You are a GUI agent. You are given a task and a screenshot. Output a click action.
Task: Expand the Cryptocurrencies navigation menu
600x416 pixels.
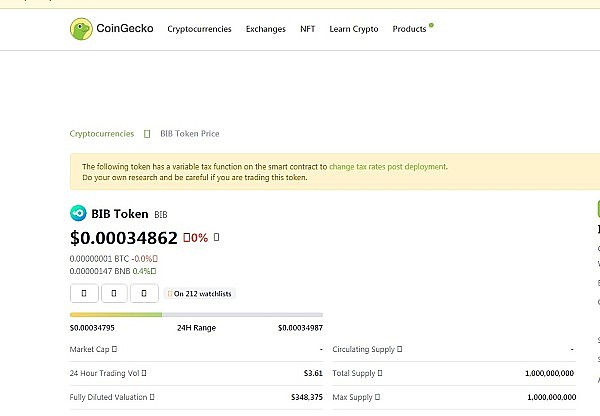coord(200,29)
